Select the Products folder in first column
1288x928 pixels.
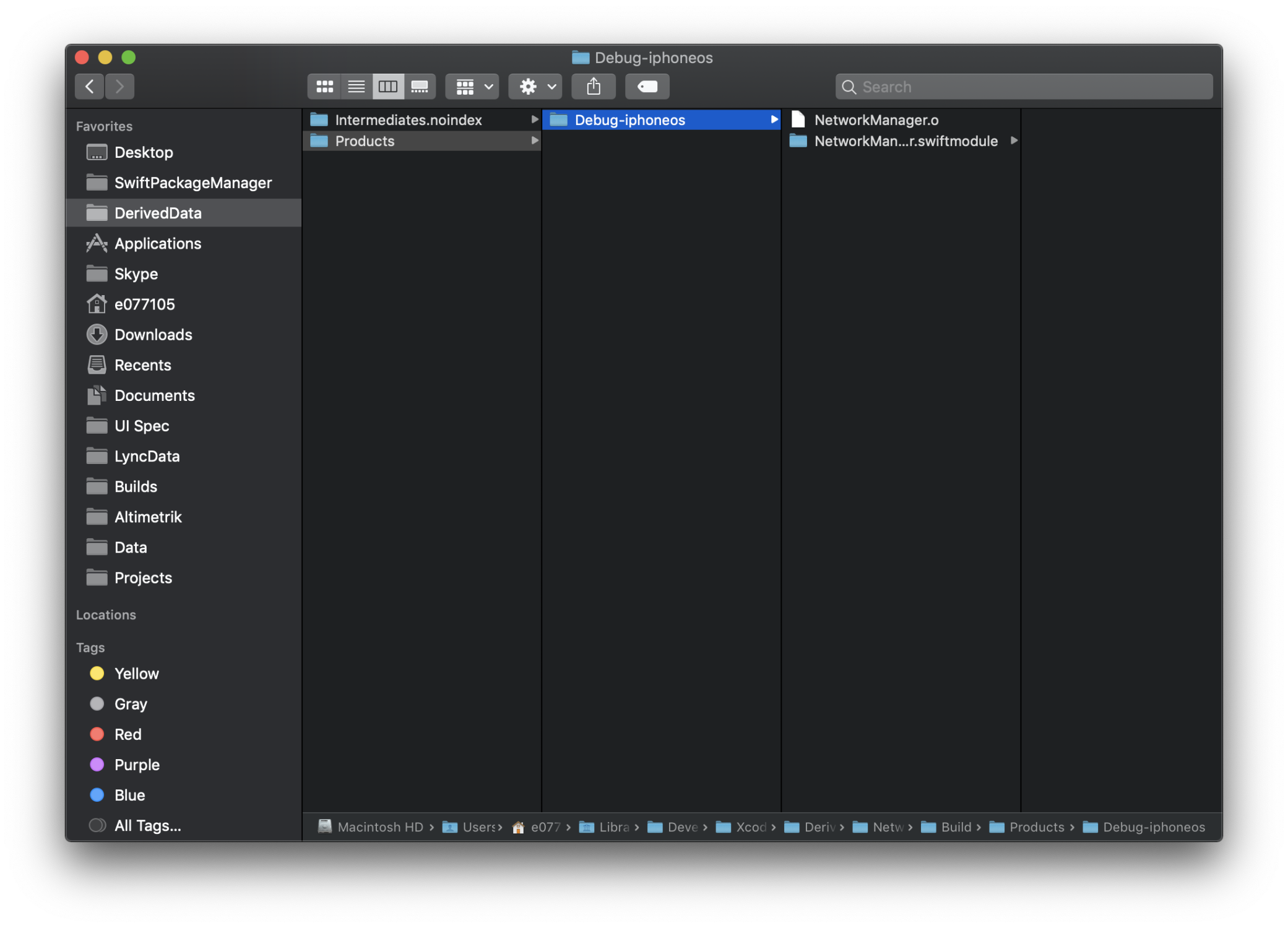click(x=365, y=141)
